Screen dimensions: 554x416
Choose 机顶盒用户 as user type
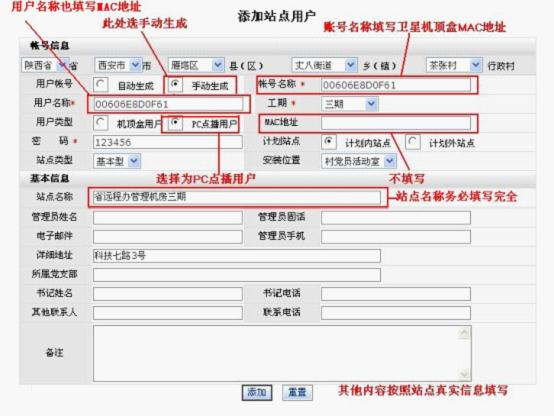point(100,123)
